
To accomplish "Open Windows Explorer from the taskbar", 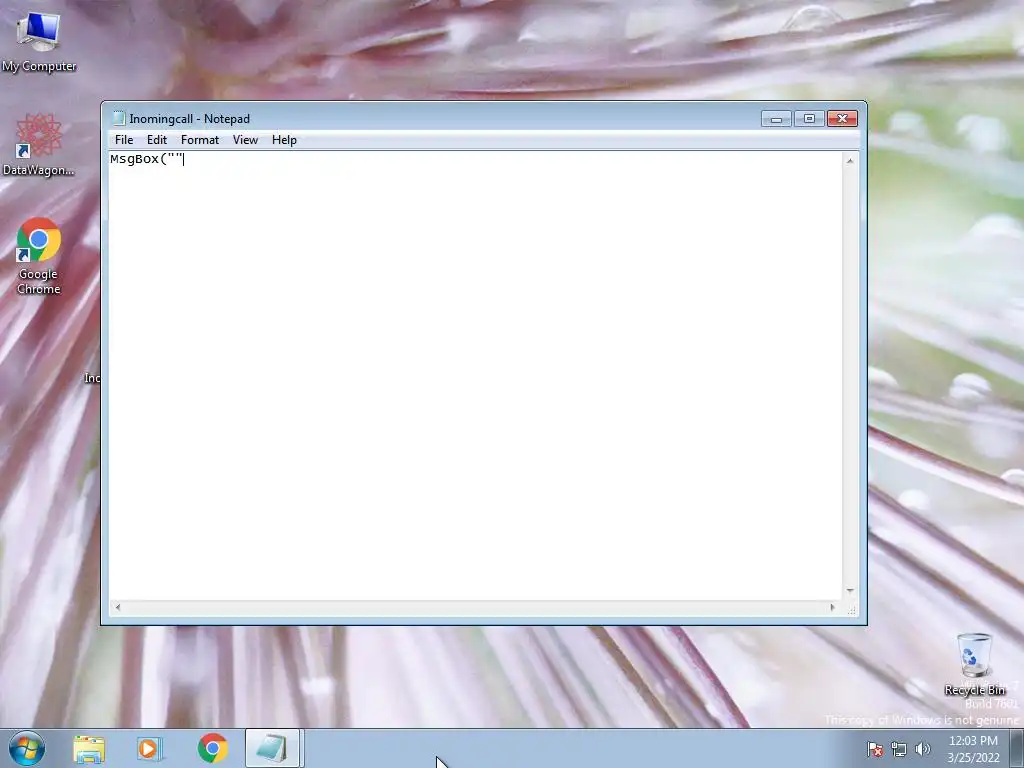I will 89,748.
